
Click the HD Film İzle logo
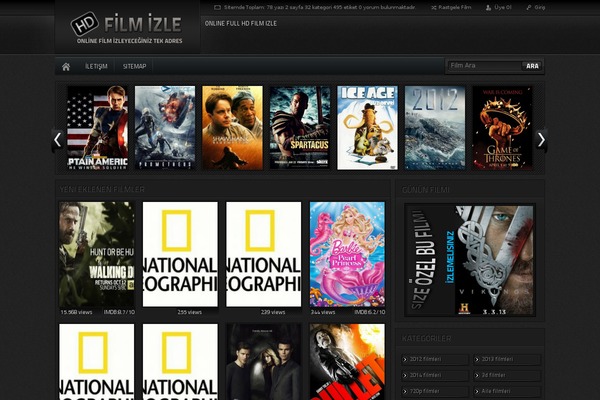click(x=127, y=28)
